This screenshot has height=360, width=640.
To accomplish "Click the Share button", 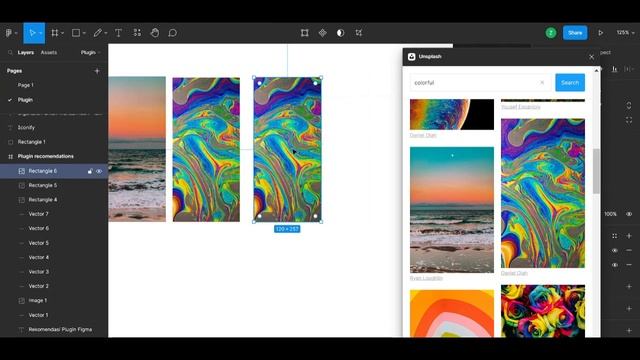I will 575,33.
